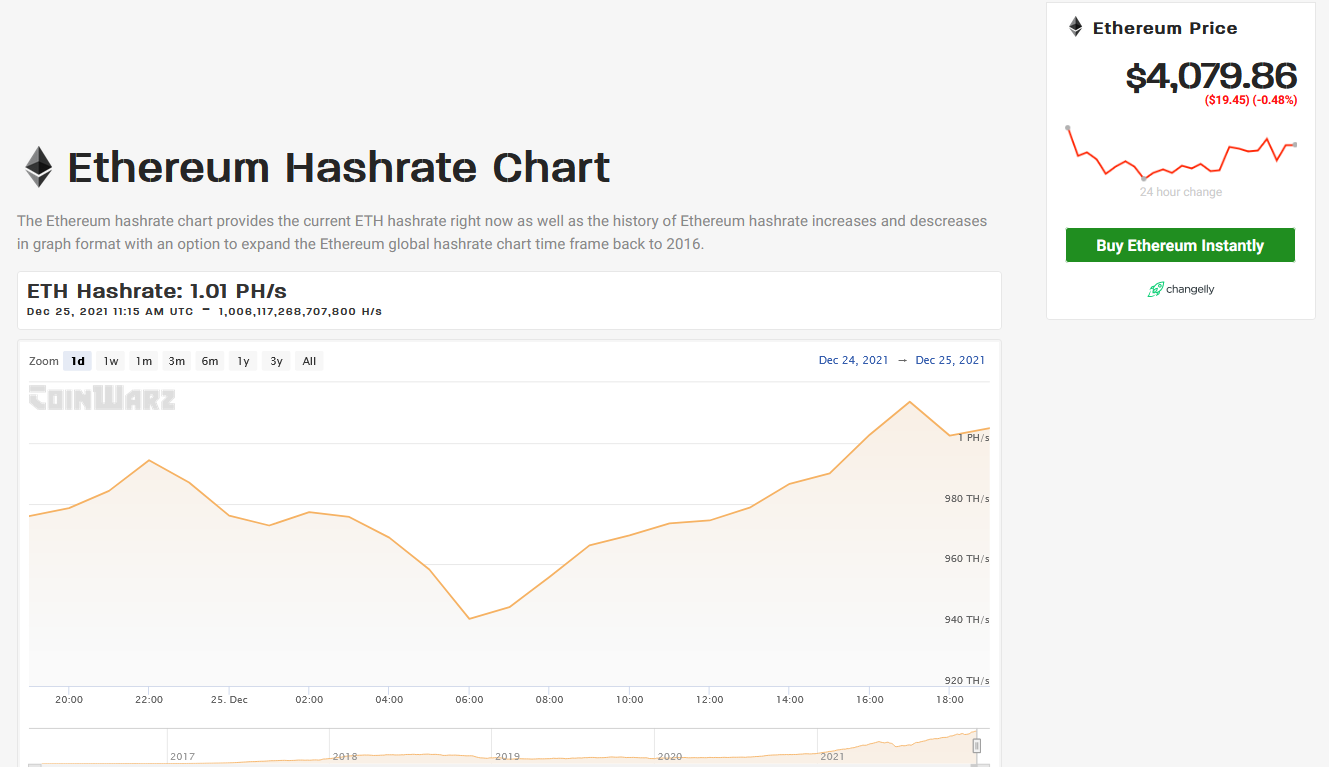Choose the 3m zoom option
The width and height of the screenshot is (1329, 767).
click(176, 361)
